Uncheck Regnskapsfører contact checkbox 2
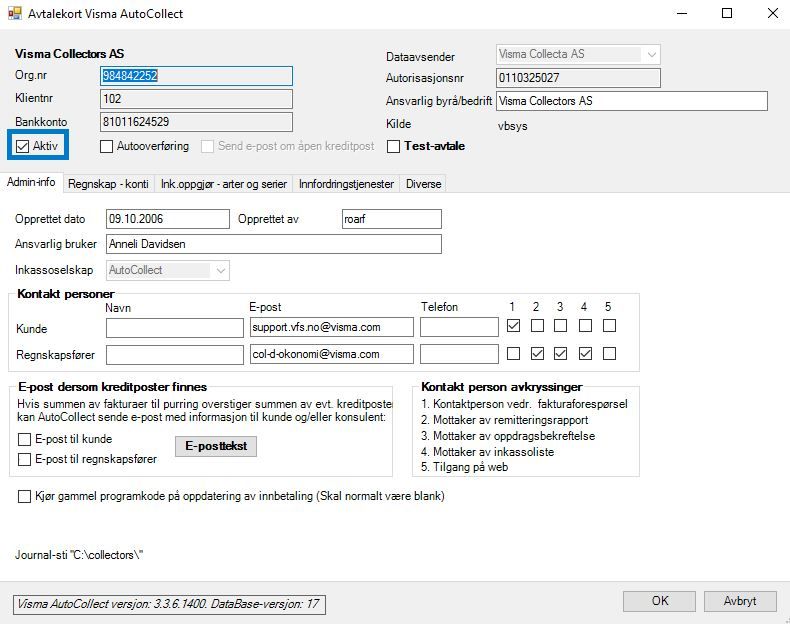The height and width of the screenshot is (624, 790). coord(538,354)
